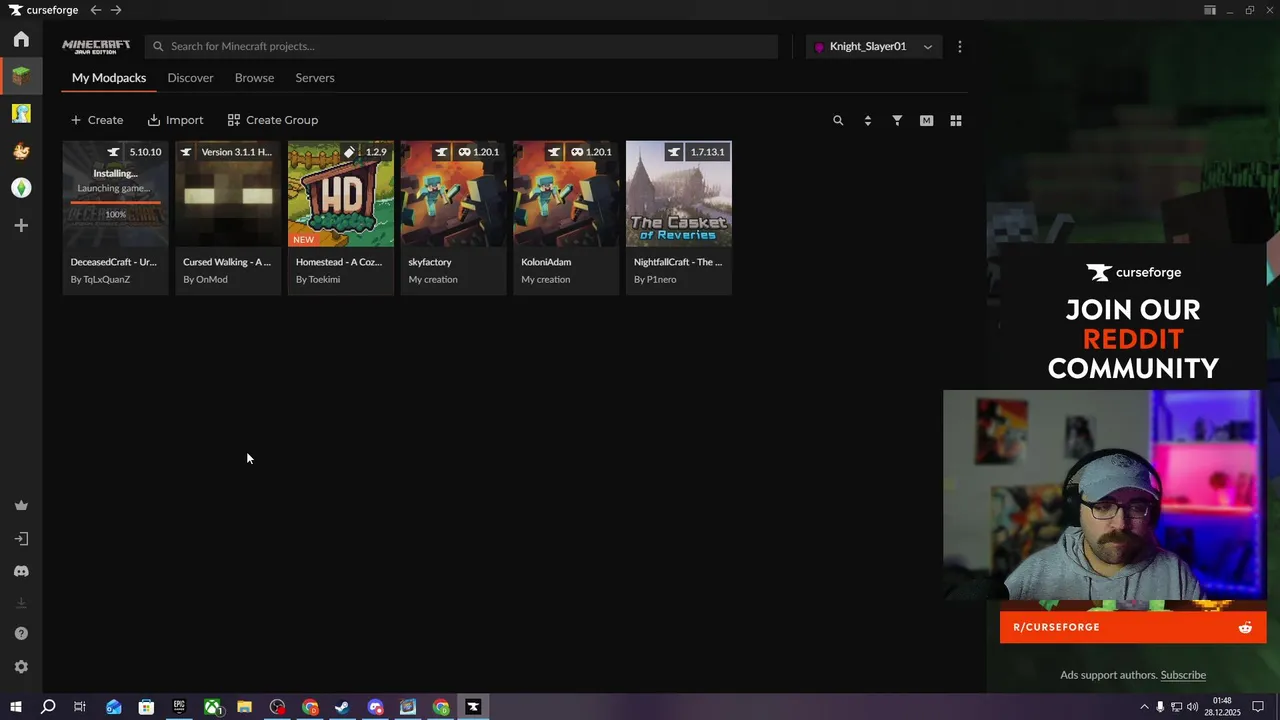Open Epic Games Launcher from the taskbar
The width and height of the screenshot is (1280, 720).
179,707
